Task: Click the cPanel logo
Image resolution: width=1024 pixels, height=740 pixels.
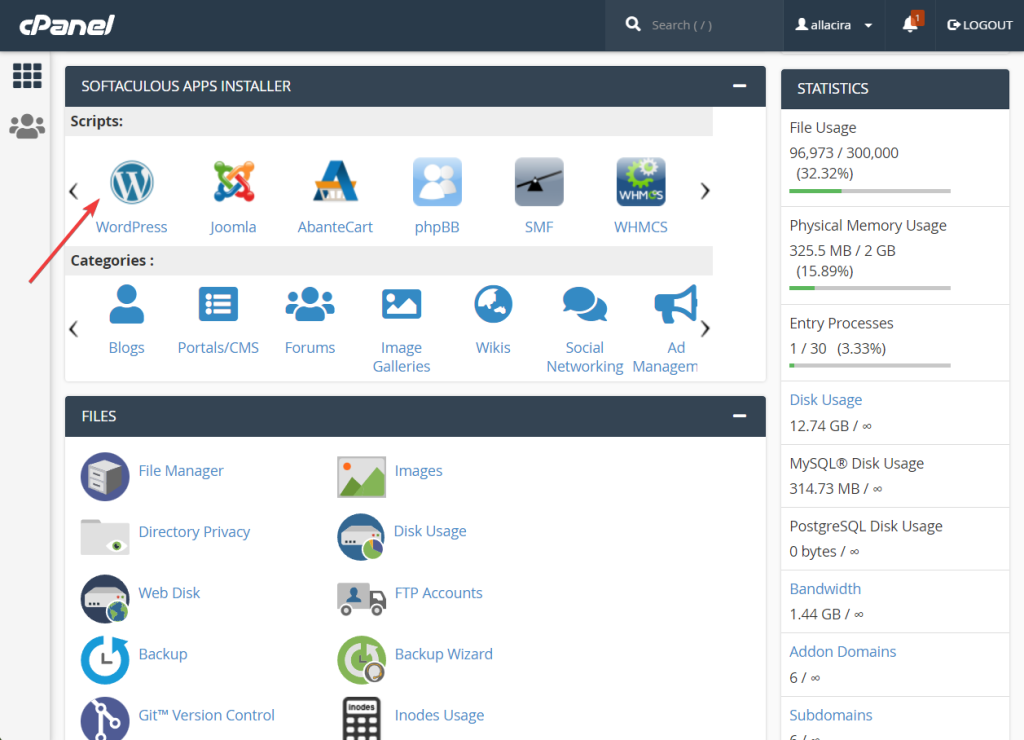Action: click(x=67, y=25)
